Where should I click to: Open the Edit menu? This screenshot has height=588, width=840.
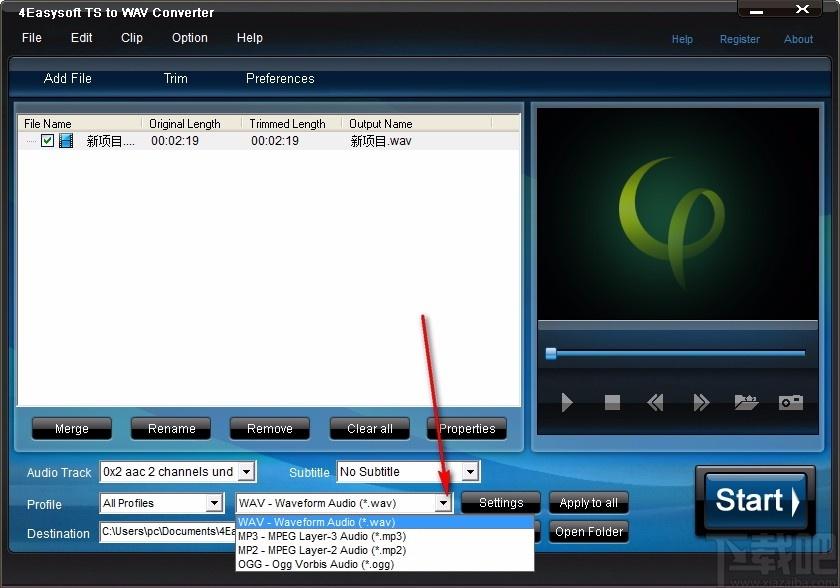click(x=81, y=38)
